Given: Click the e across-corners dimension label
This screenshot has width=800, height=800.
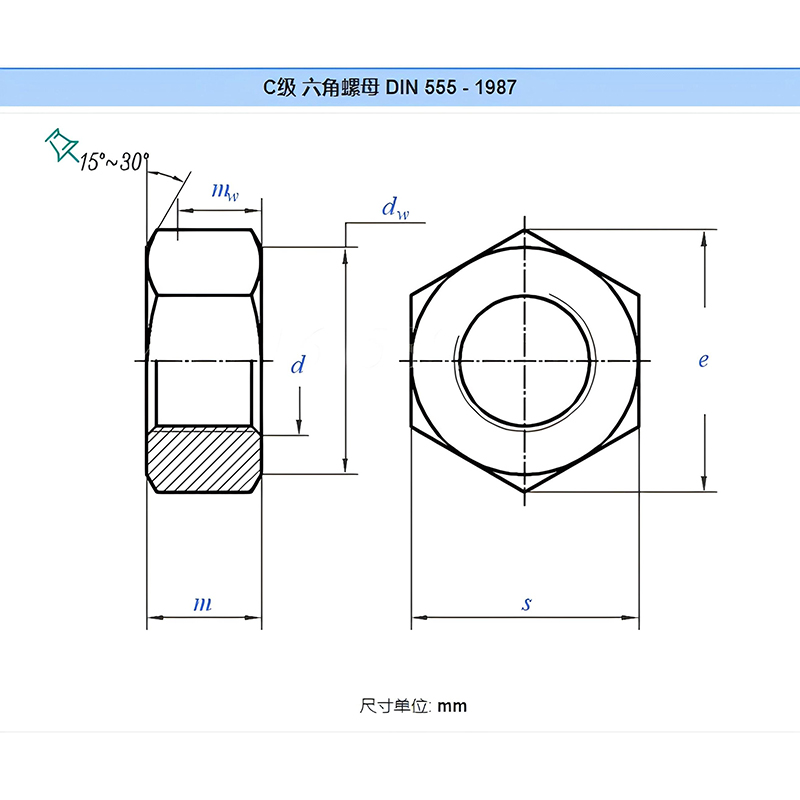Looking at the screenshot, I should tap(703, 360).
